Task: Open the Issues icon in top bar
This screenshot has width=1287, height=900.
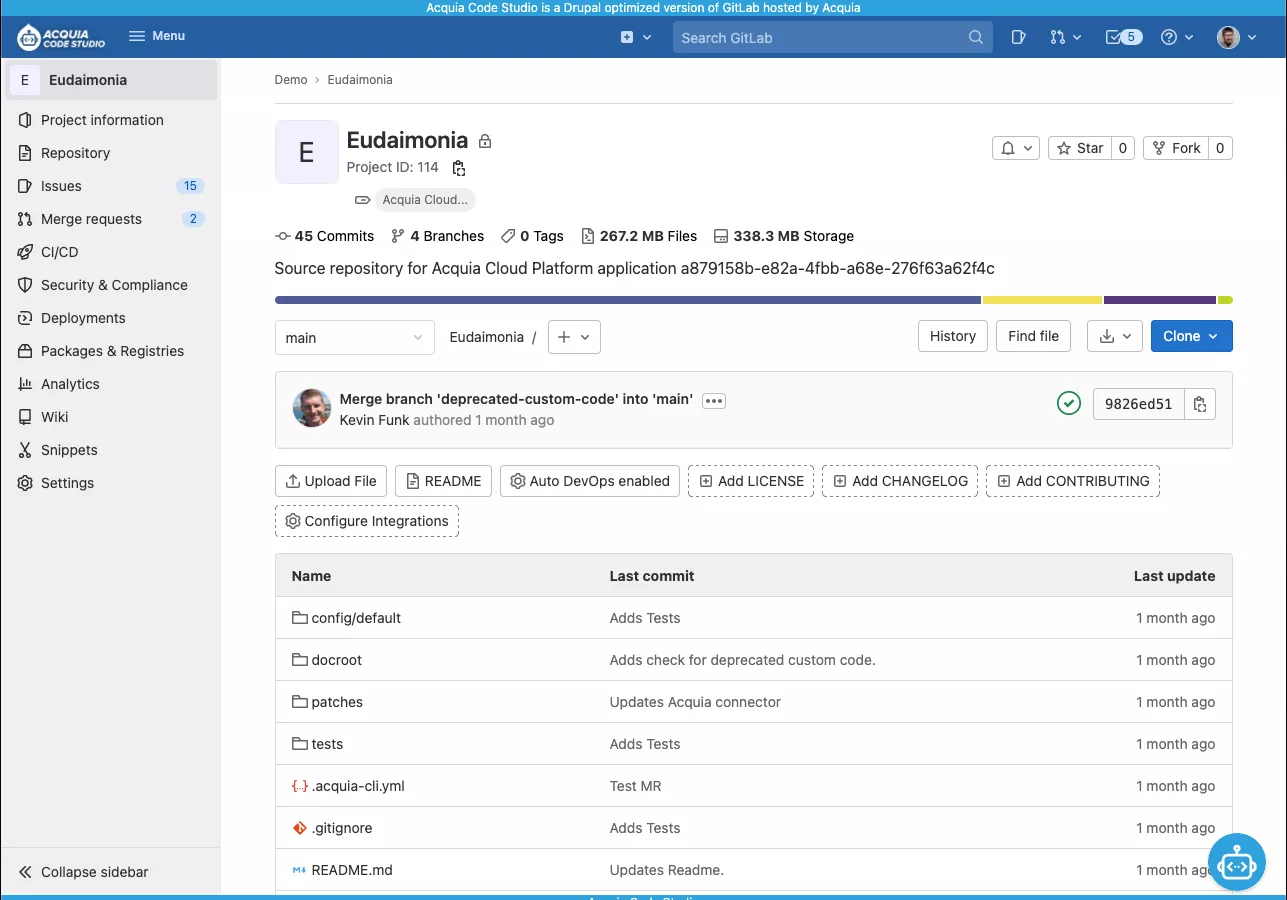Action: click(1018, 37)
